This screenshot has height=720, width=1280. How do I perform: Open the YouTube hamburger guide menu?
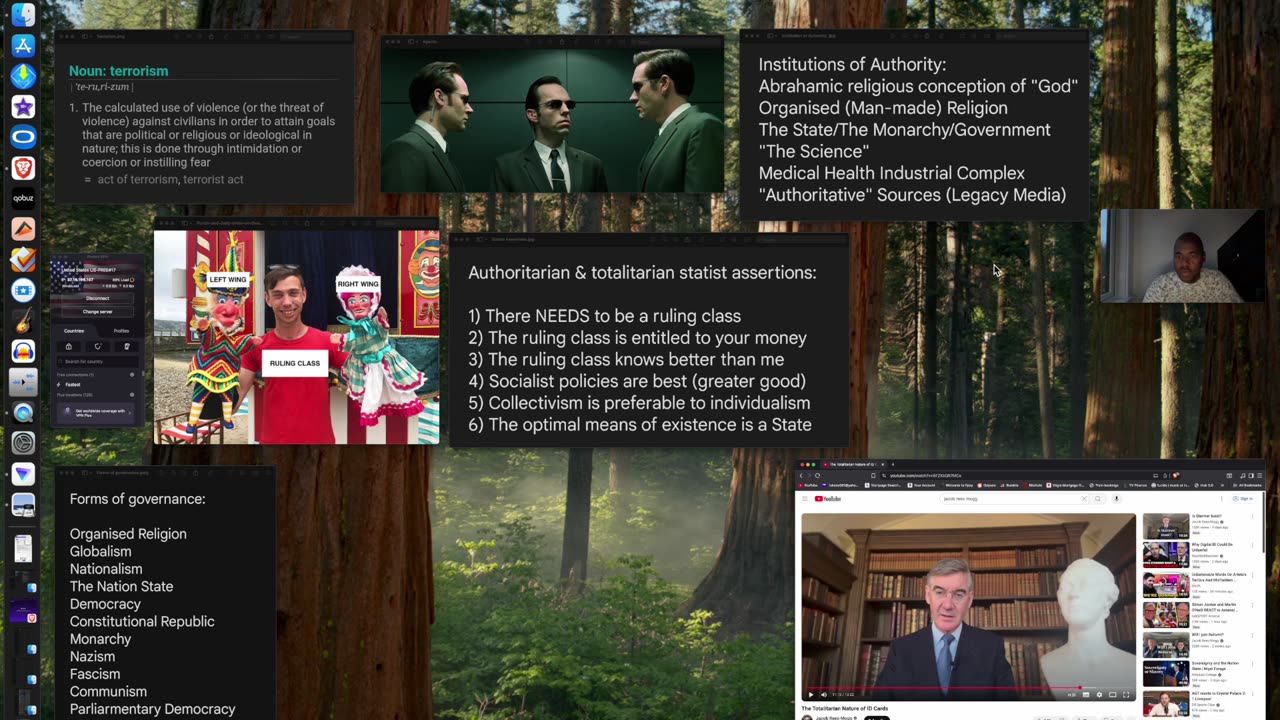[805, 498]
